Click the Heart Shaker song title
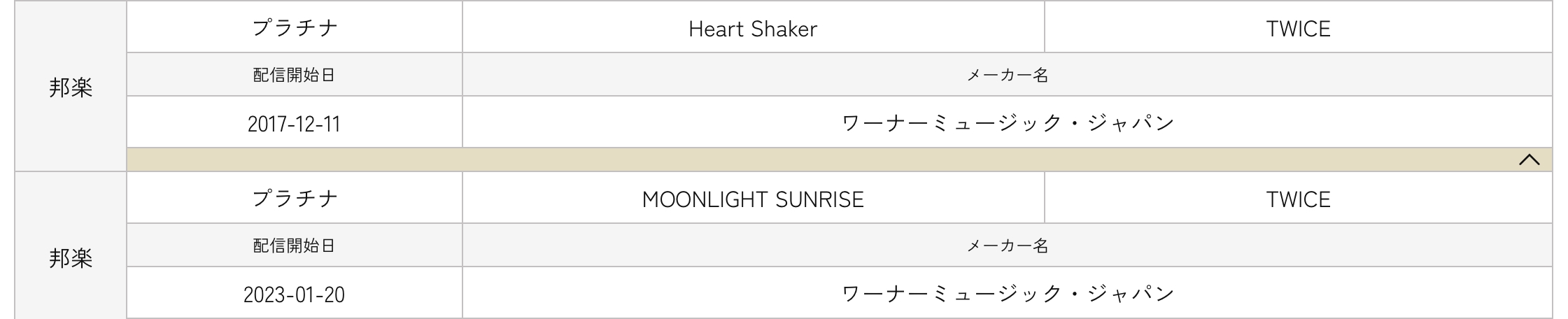Image resolution: width=1568 pixels, height=319 pixels. coord(753,29)
